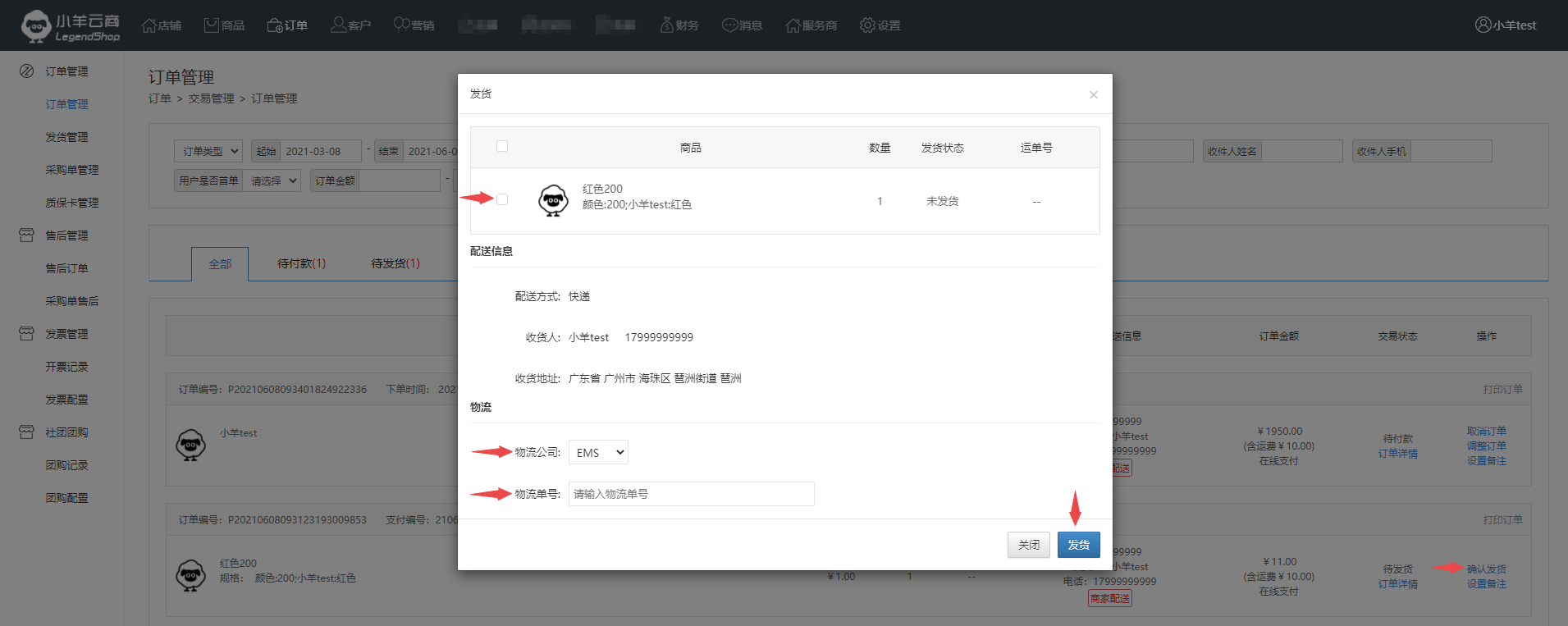Open the 营销 icon in top navigation
The height and width of the screenshot is (626, 1568).
click(x=401, y=25)
